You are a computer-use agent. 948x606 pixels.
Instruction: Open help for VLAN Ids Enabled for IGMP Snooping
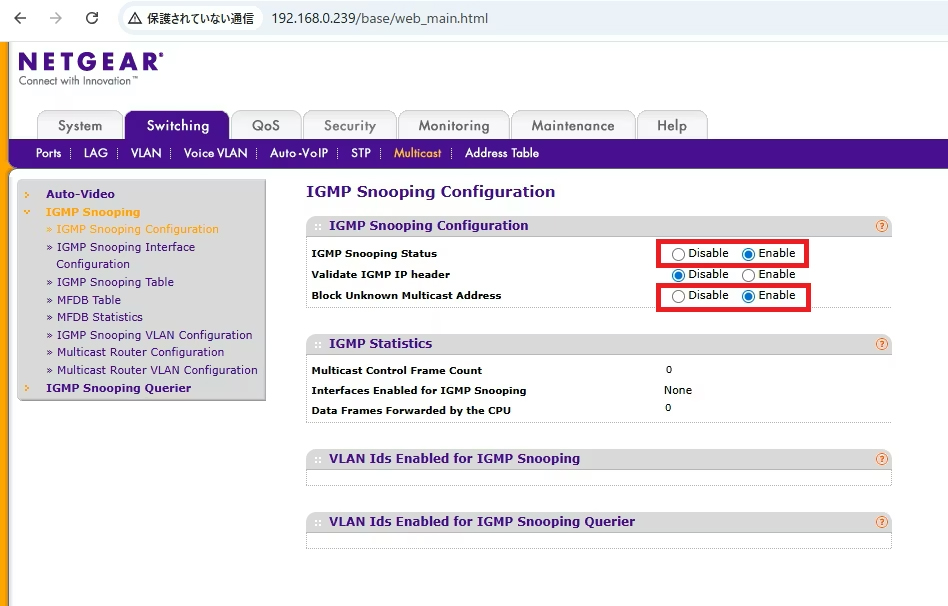pos(881,458)
